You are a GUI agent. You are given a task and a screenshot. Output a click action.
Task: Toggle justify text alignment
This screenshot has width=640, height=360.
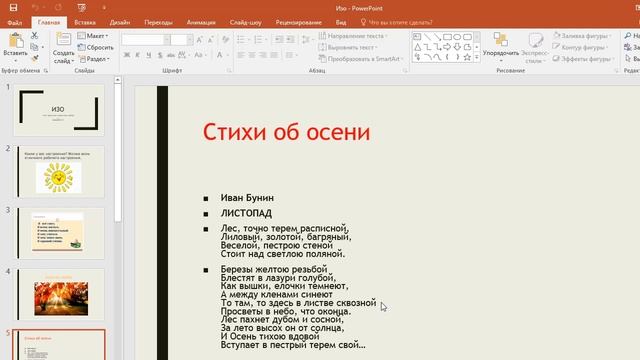click(x=274, y=55)
